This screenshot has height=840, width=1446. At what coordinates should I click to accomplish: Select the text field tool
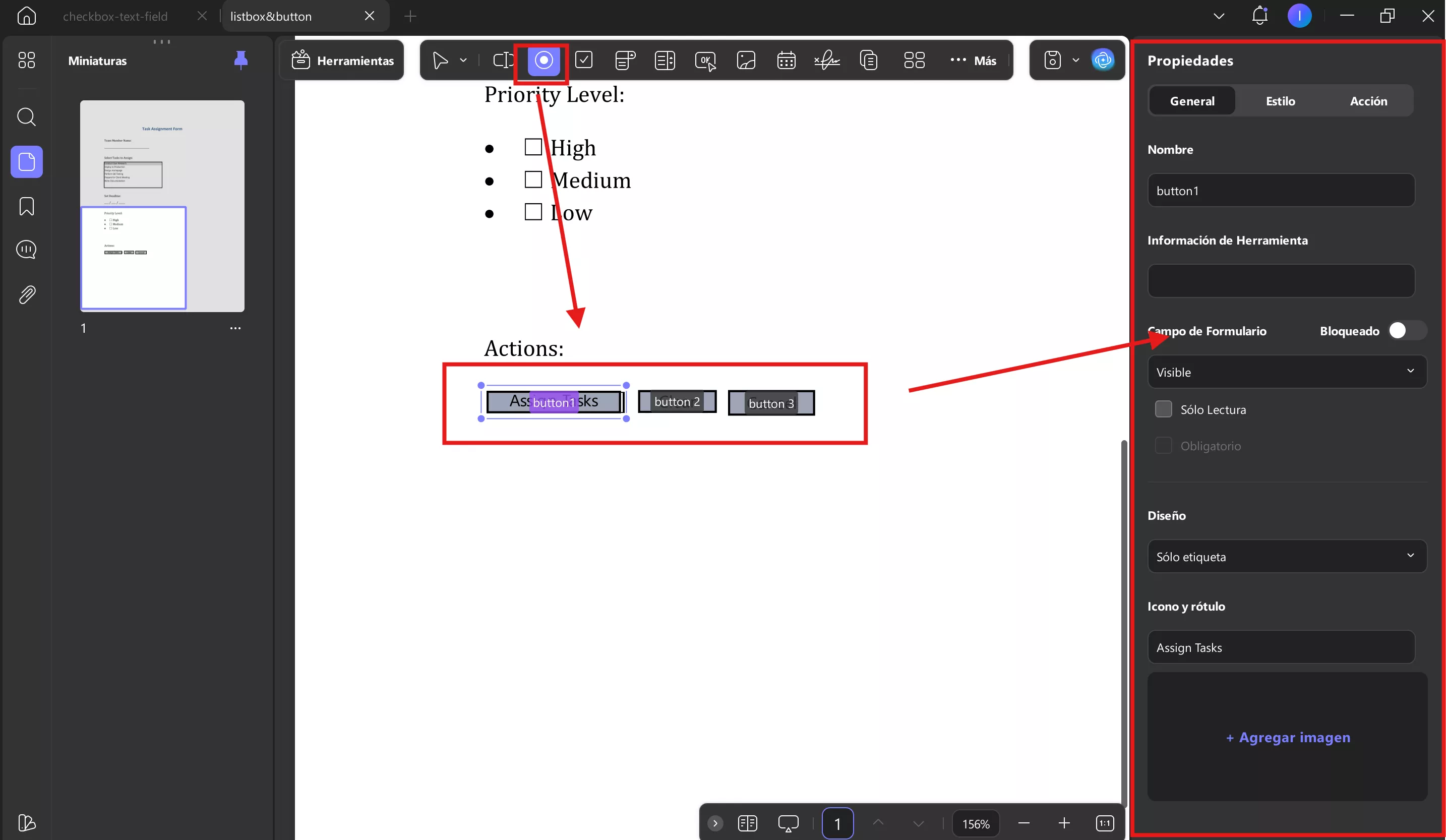[x=503, y=60]
